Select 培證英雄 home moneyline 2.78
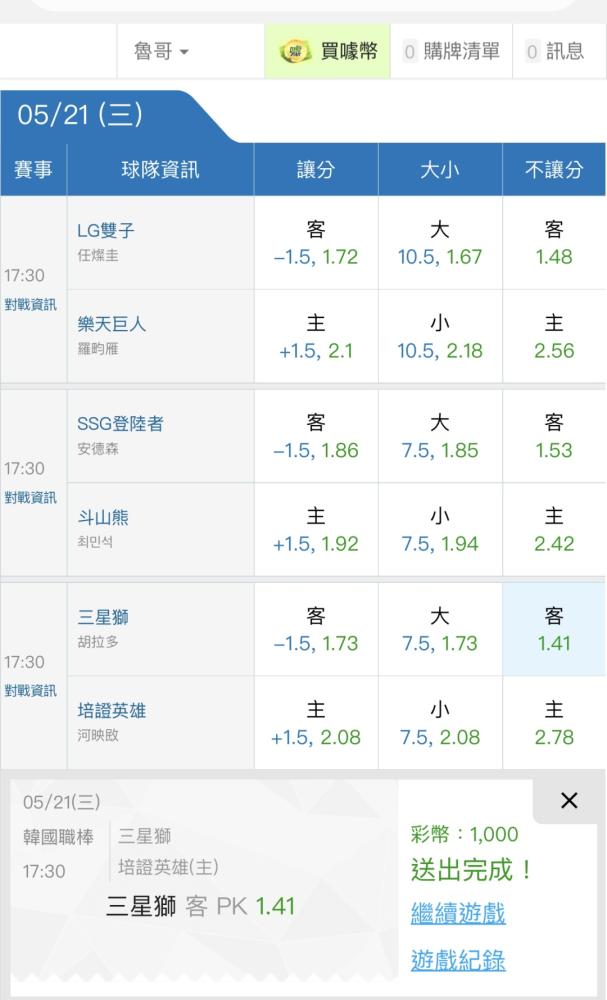607x1000 pixels. (x=553, y=723)
